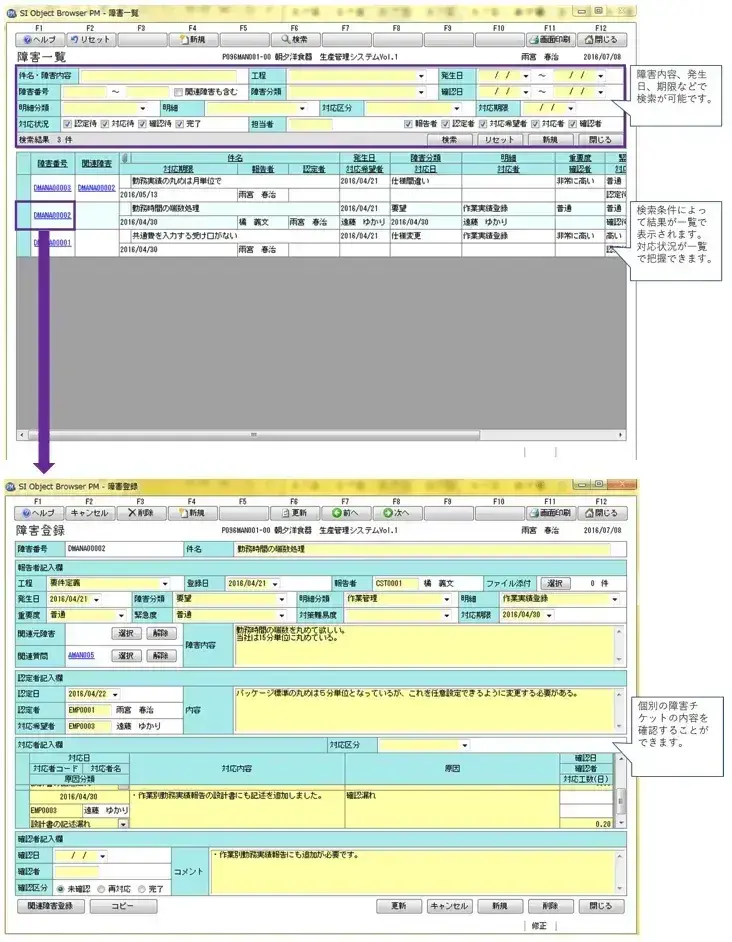Toggle the 対応希望者 checkbox

point(483,124)
